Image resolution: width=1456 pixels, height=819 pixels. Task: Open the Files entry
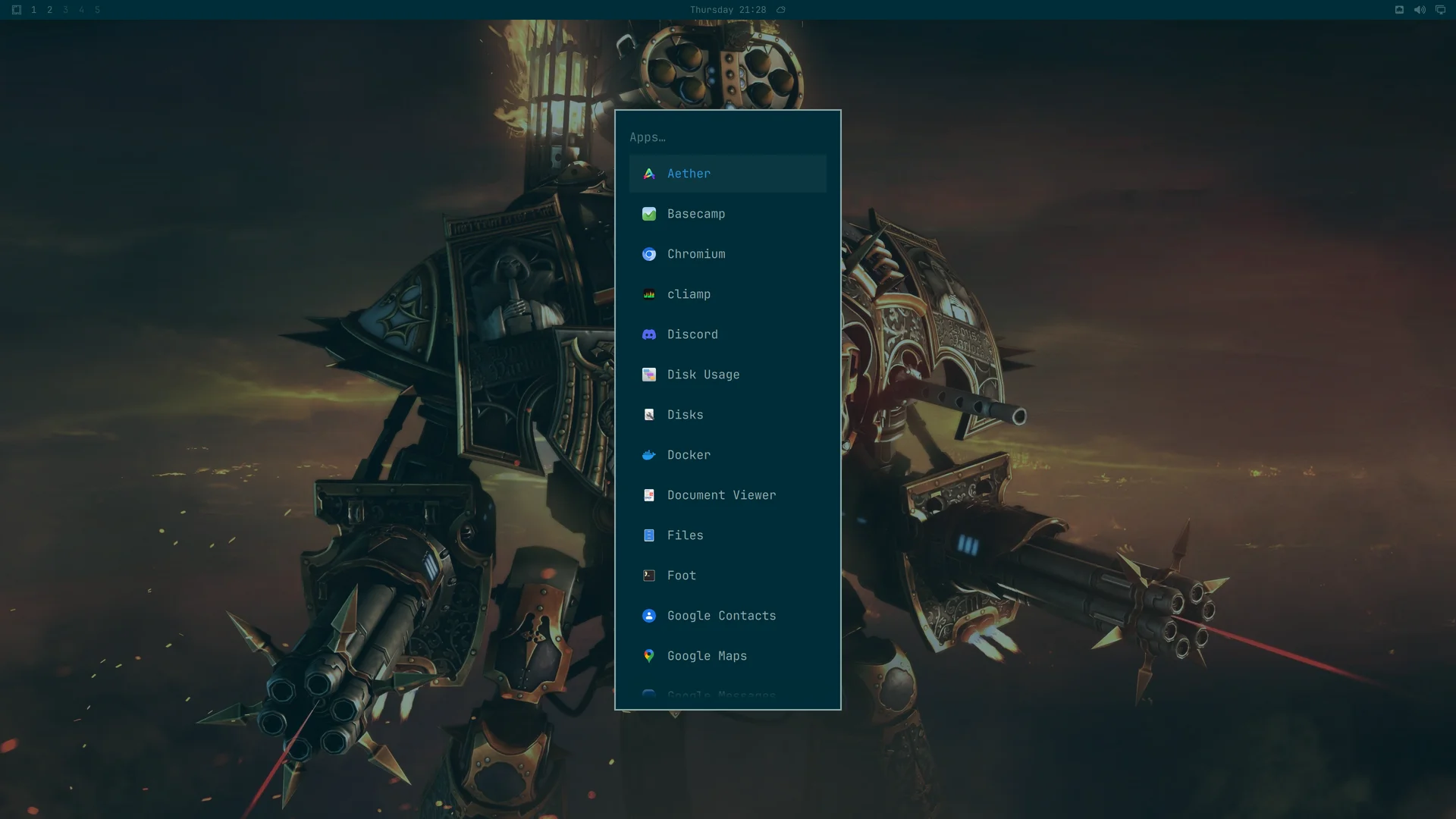click(x=727, y=535)
